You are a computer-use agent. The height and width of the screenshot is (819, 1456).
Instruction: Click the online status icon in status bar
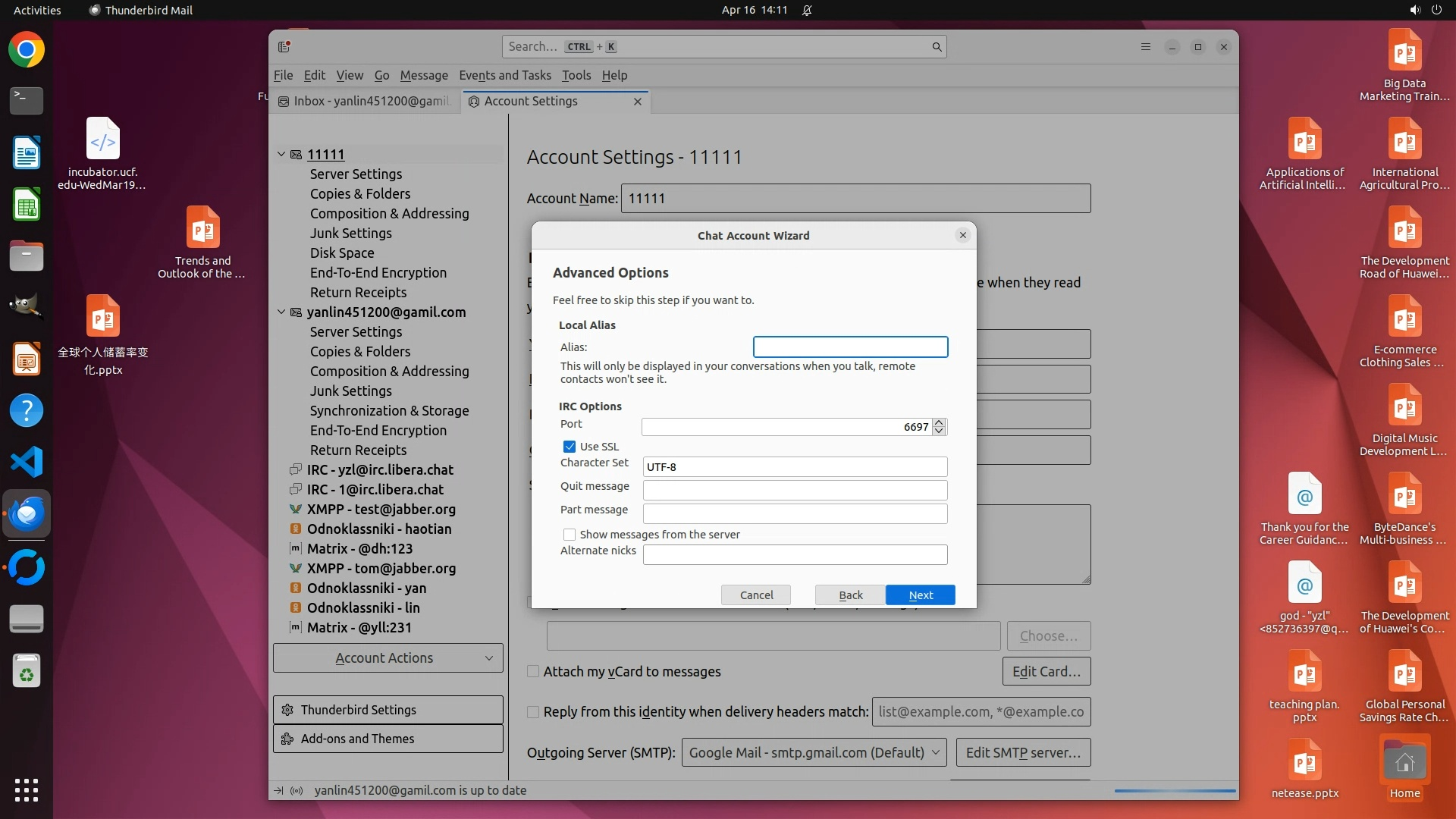[x=297, y=790]
